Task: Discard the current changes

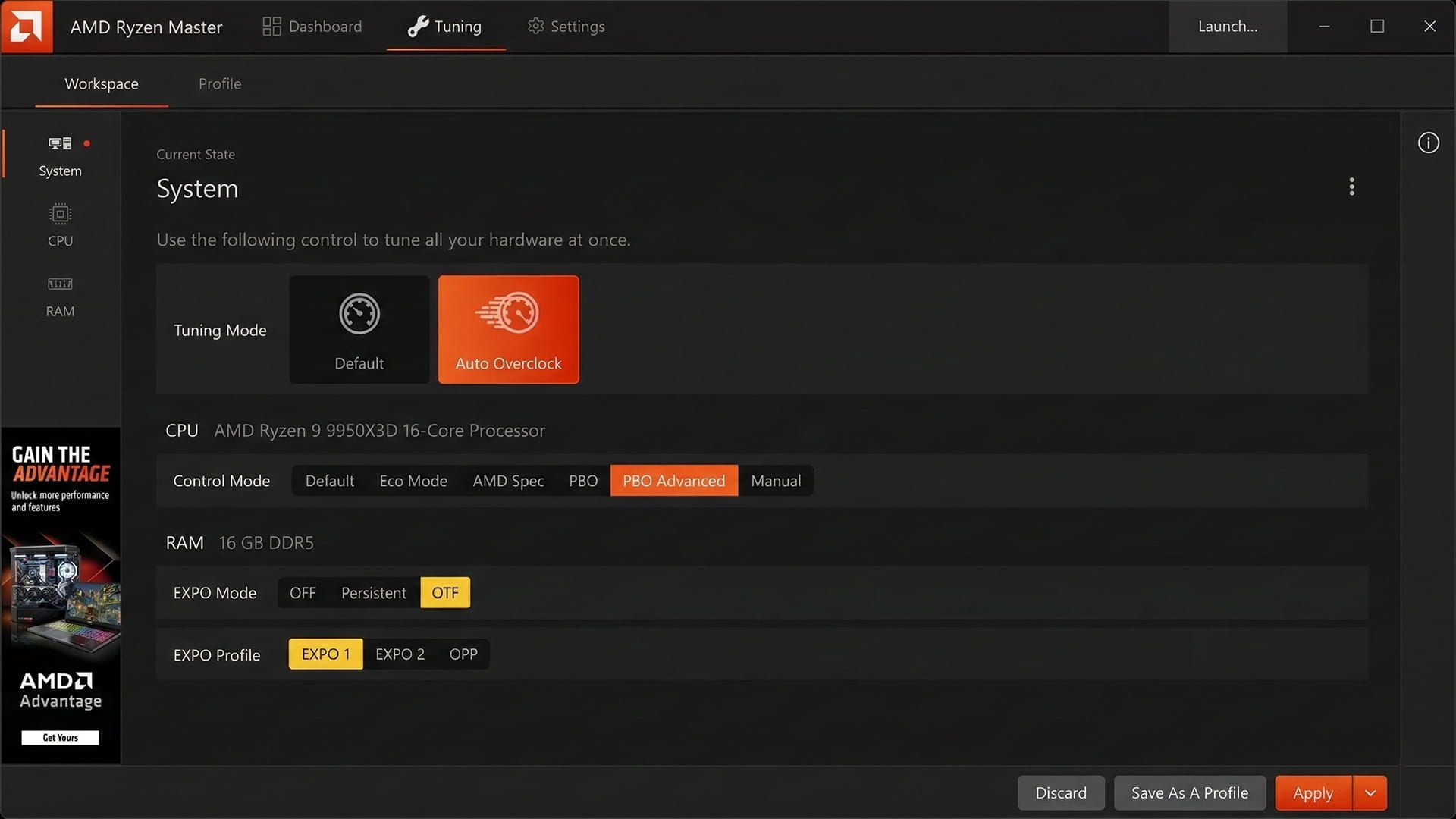Action: [1061, 792]
